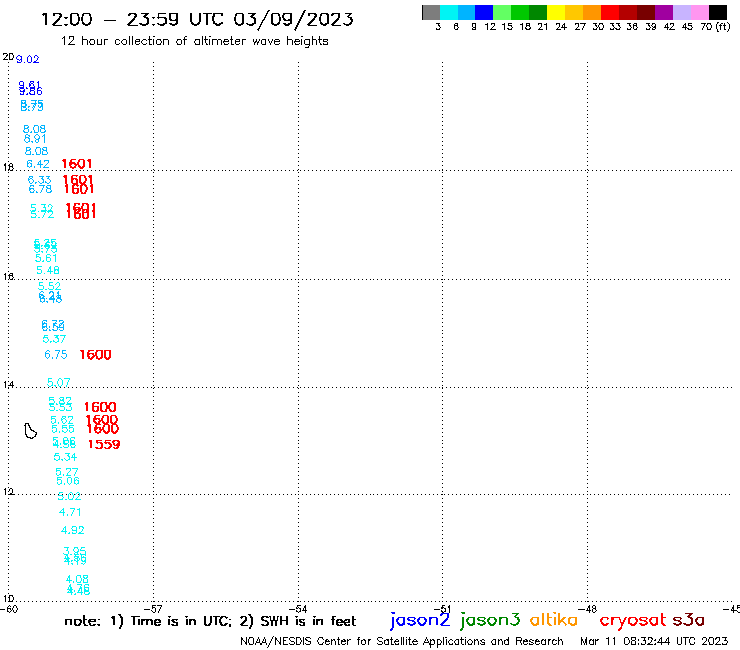Click the longitude axis label -54

pos(298,609)
